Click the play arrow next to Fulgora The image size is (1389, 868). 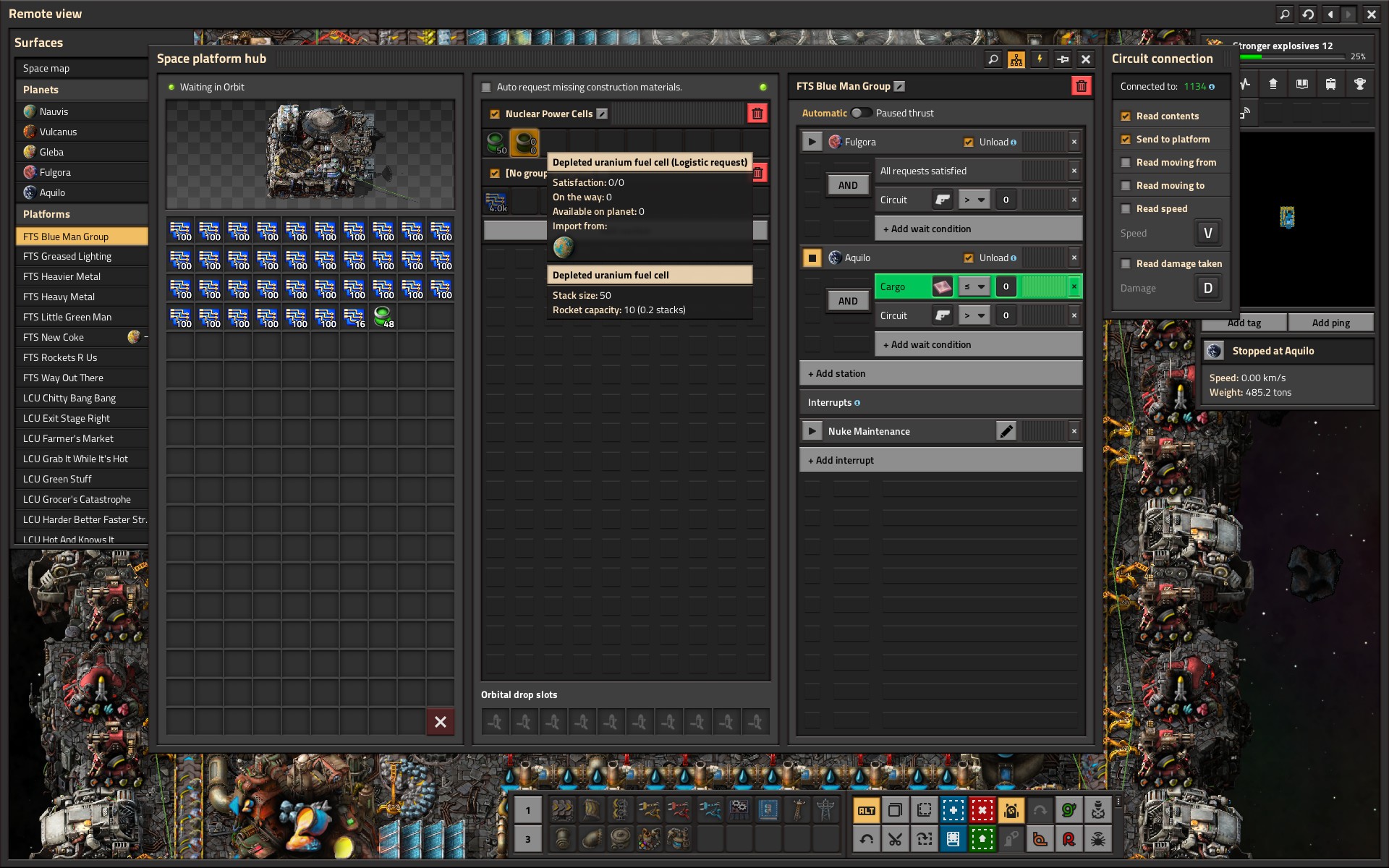pyautogui.click(x=812, y=142)
